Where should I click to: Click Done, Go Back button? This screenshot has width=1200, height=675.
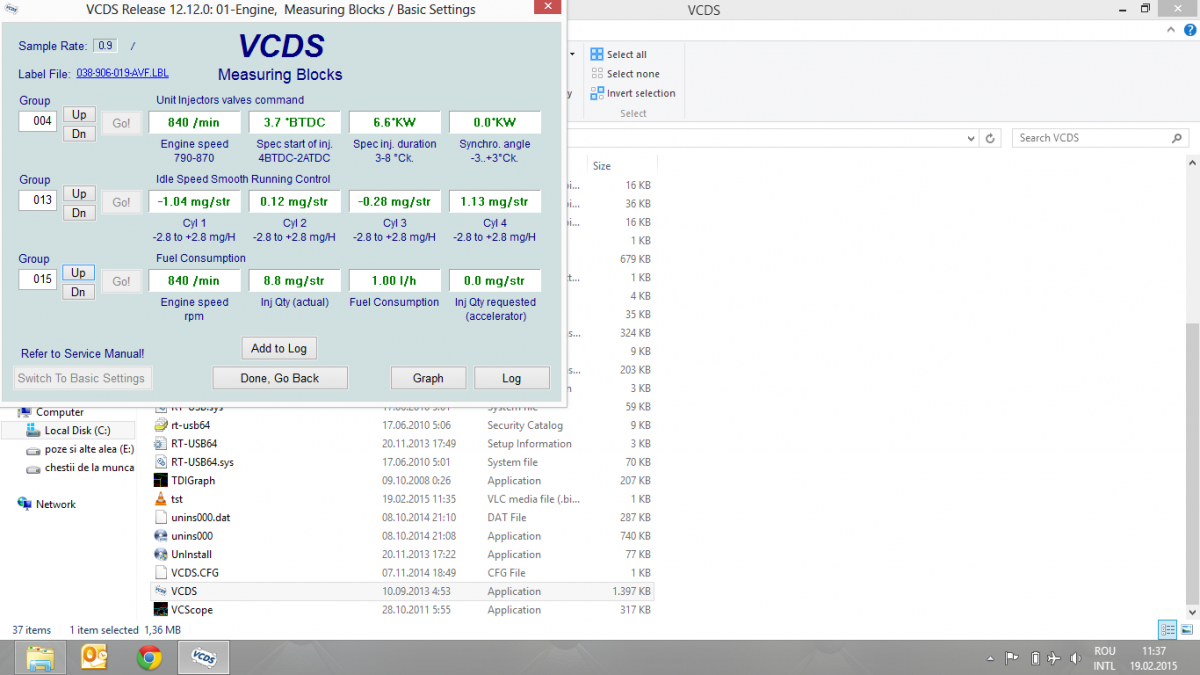280,378
